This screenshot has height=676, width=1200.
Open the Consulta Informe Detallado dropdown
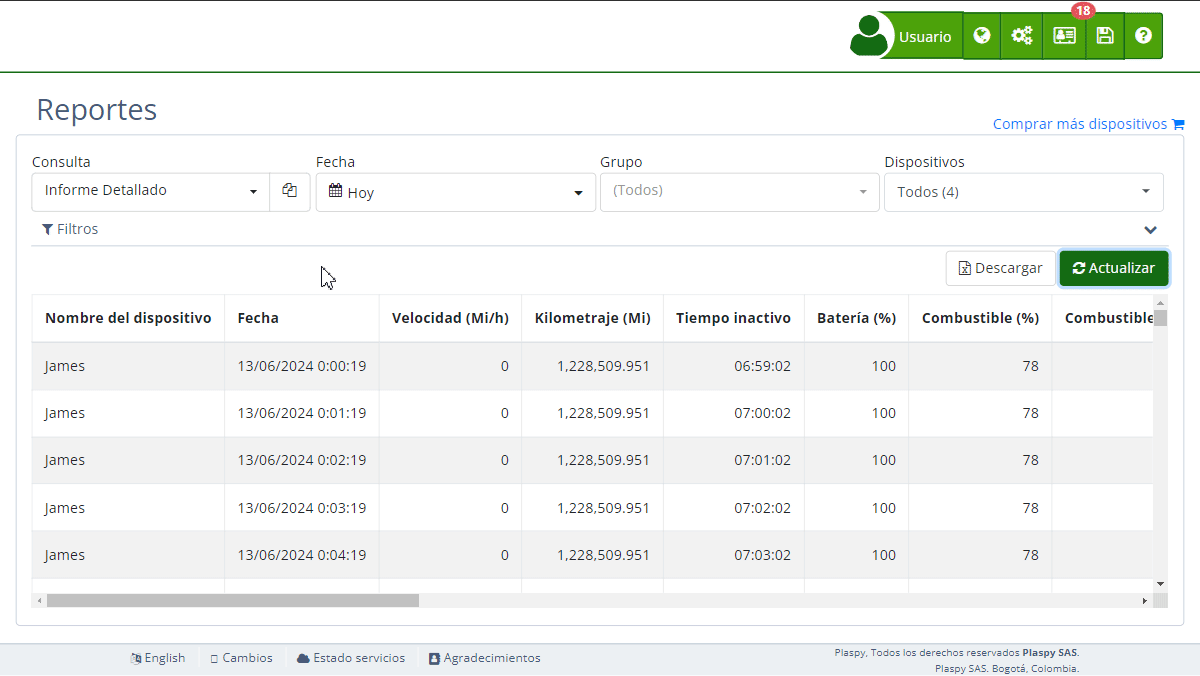point(151,191)
